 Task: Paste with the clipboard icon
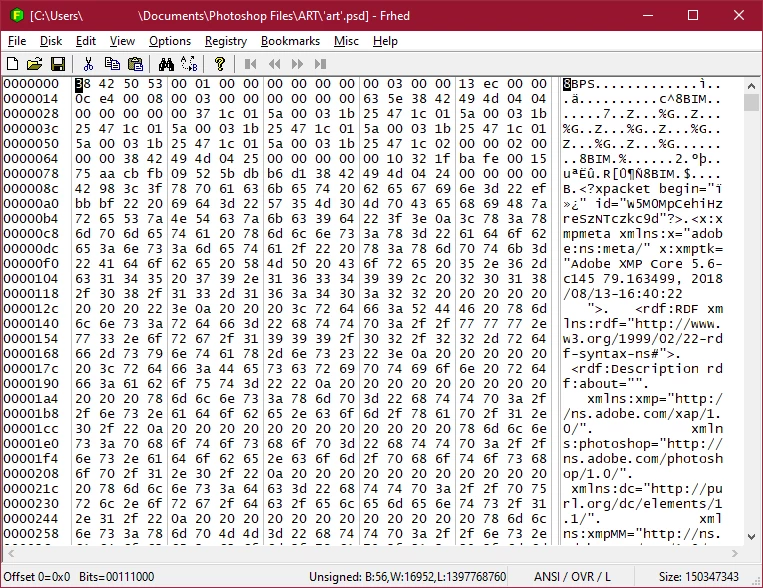(135, 64)
